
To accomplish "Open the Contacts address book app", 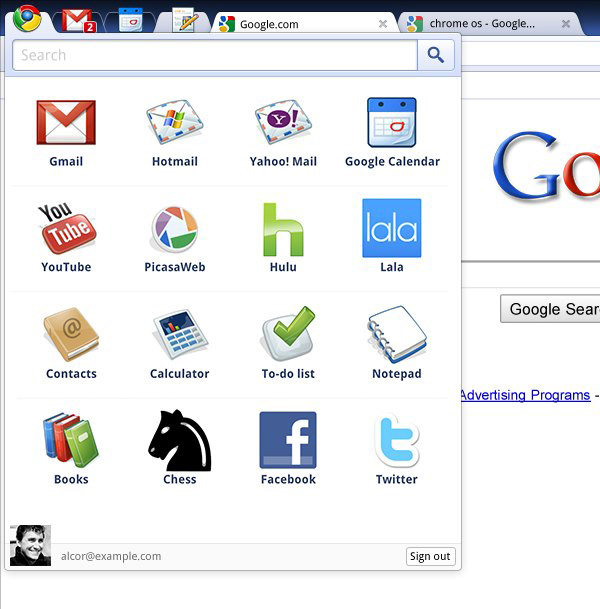I will 71,334.
